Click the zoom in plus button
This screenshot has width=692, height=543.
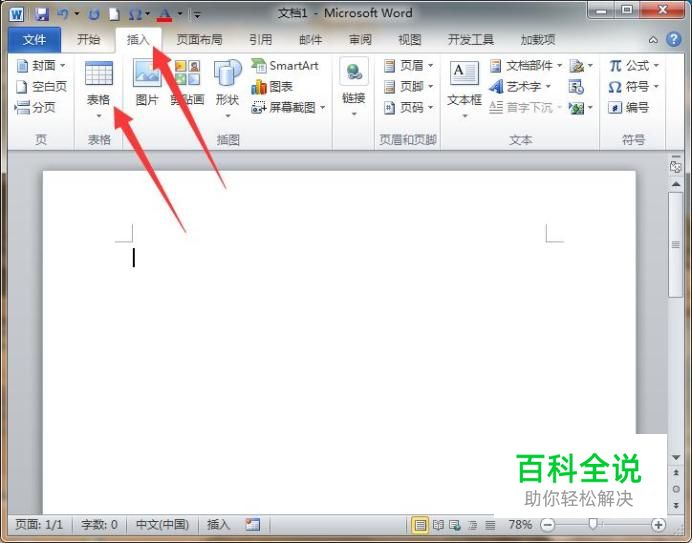[x=658, y=525]
